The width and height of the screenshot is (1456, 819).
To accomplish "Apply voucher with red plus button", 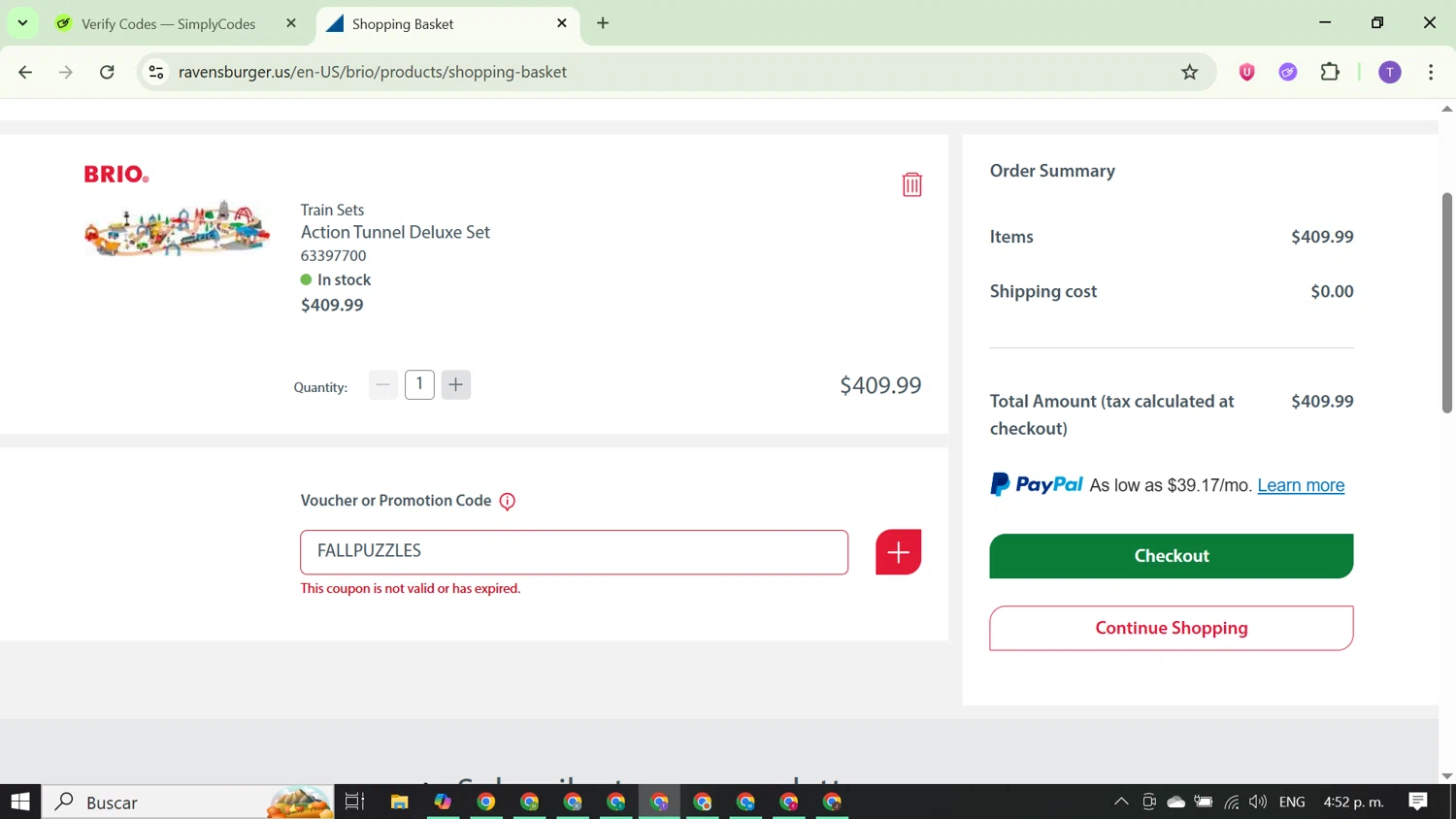I will point(898,552).
